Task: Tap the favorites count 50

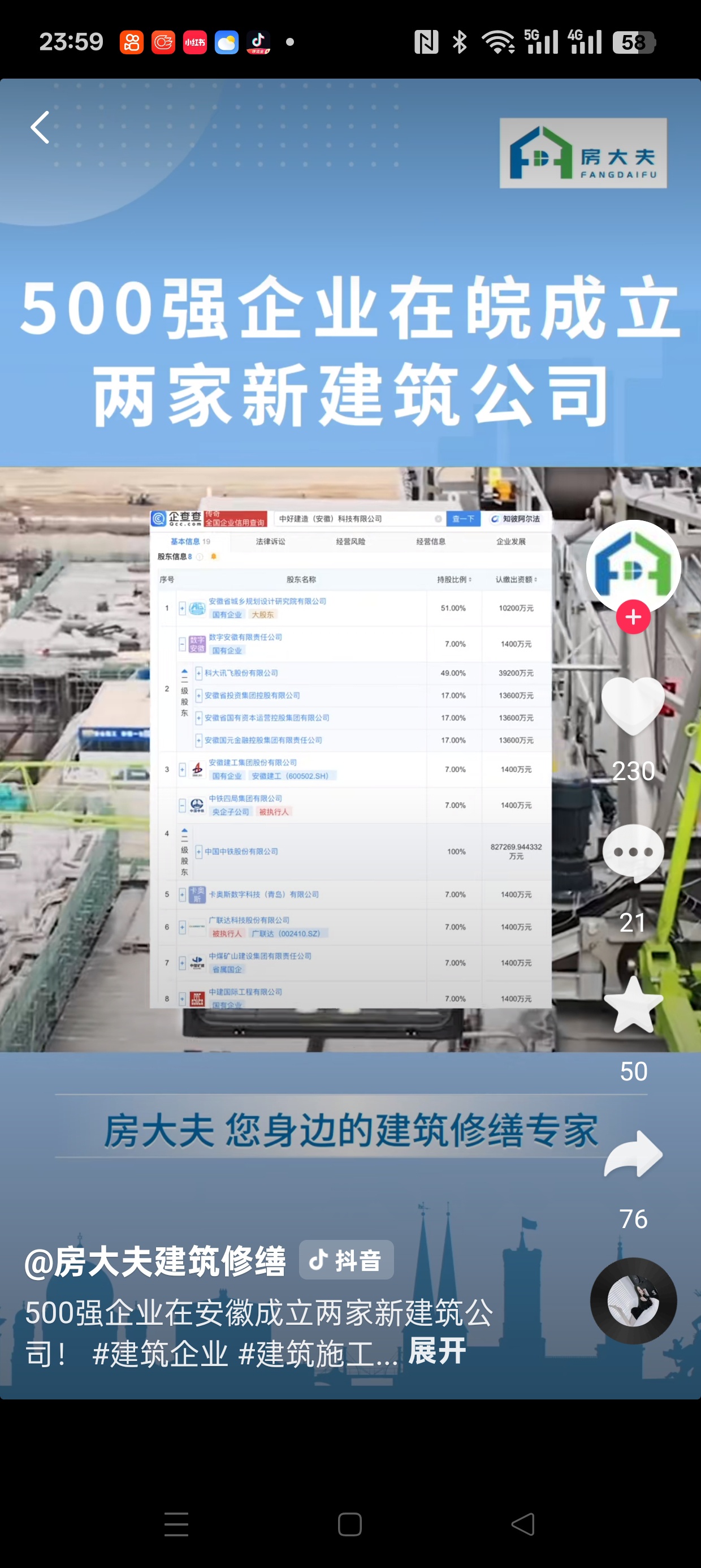Action: pyautogui.click(x=633, y=1071)
